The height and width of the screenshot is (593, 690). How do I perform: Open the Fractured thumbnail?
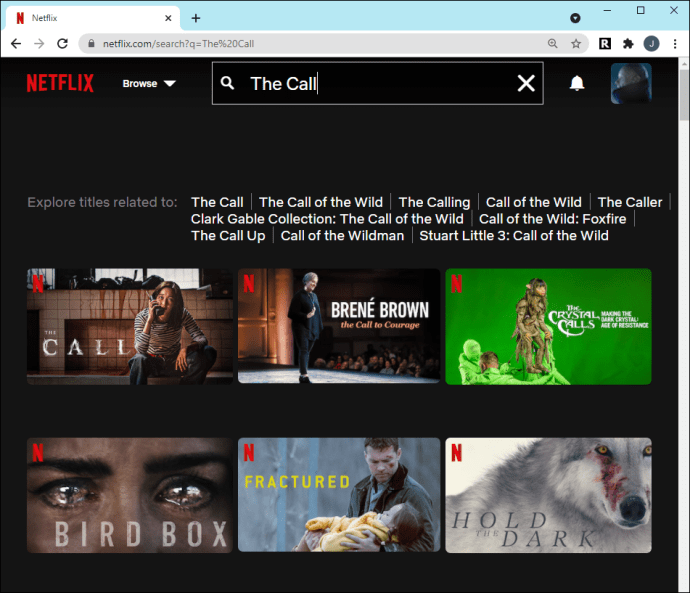pyautogui.click(x=339, y=494)
